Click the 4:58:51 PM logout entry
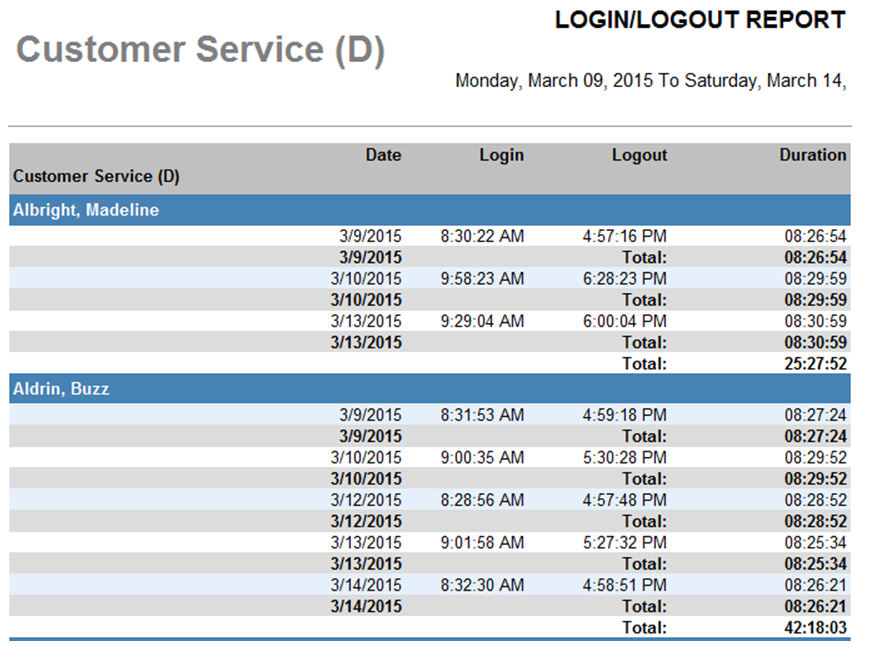The width and height of the screenshot is (886, 657). (624, 585)
